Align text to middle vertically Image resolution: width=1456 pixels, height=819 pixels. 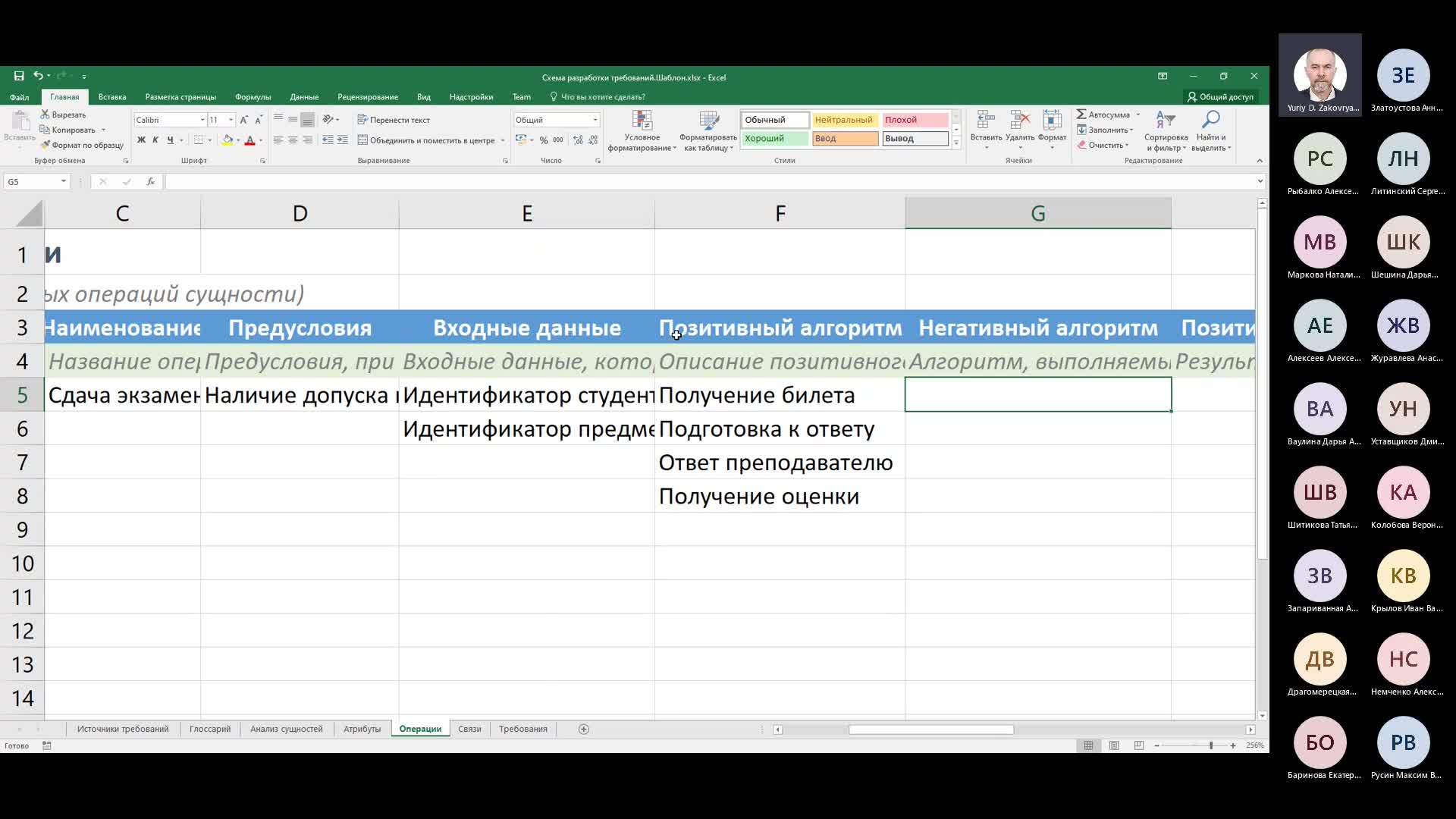293,120
